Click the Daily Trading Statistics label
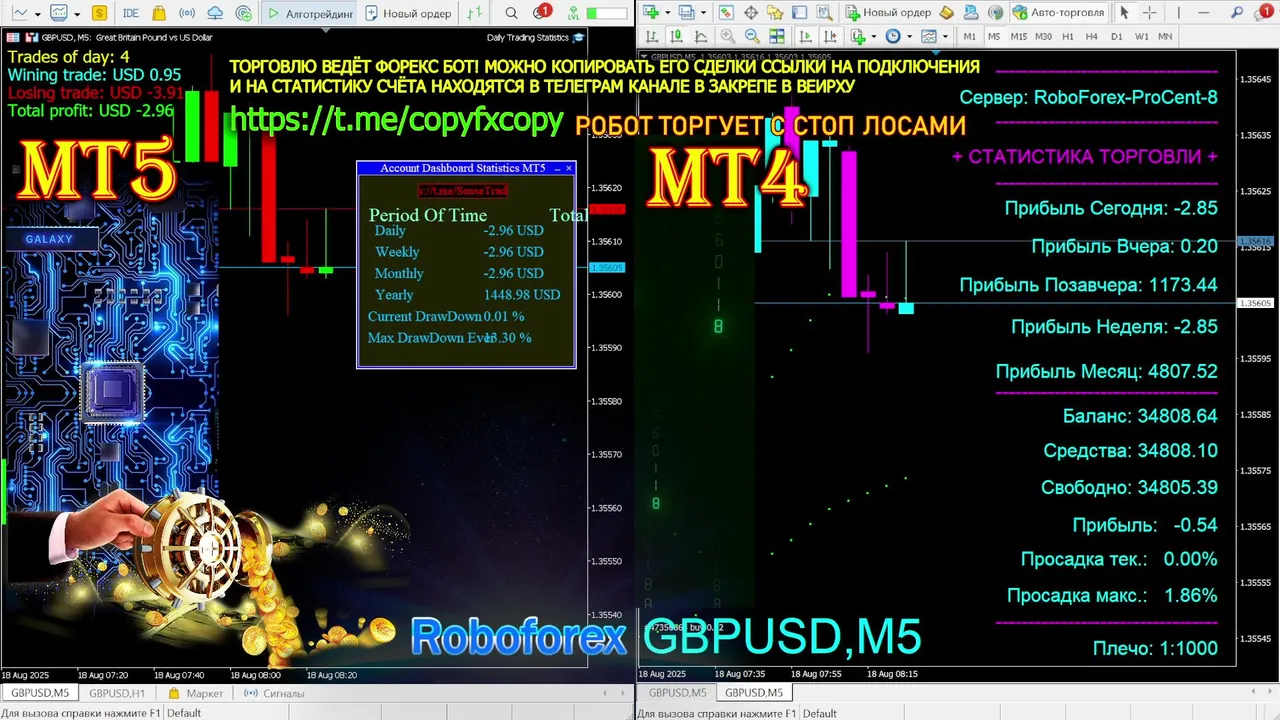Image resolution: width=1280 pixels, height=720 pixels. [527, 37]
